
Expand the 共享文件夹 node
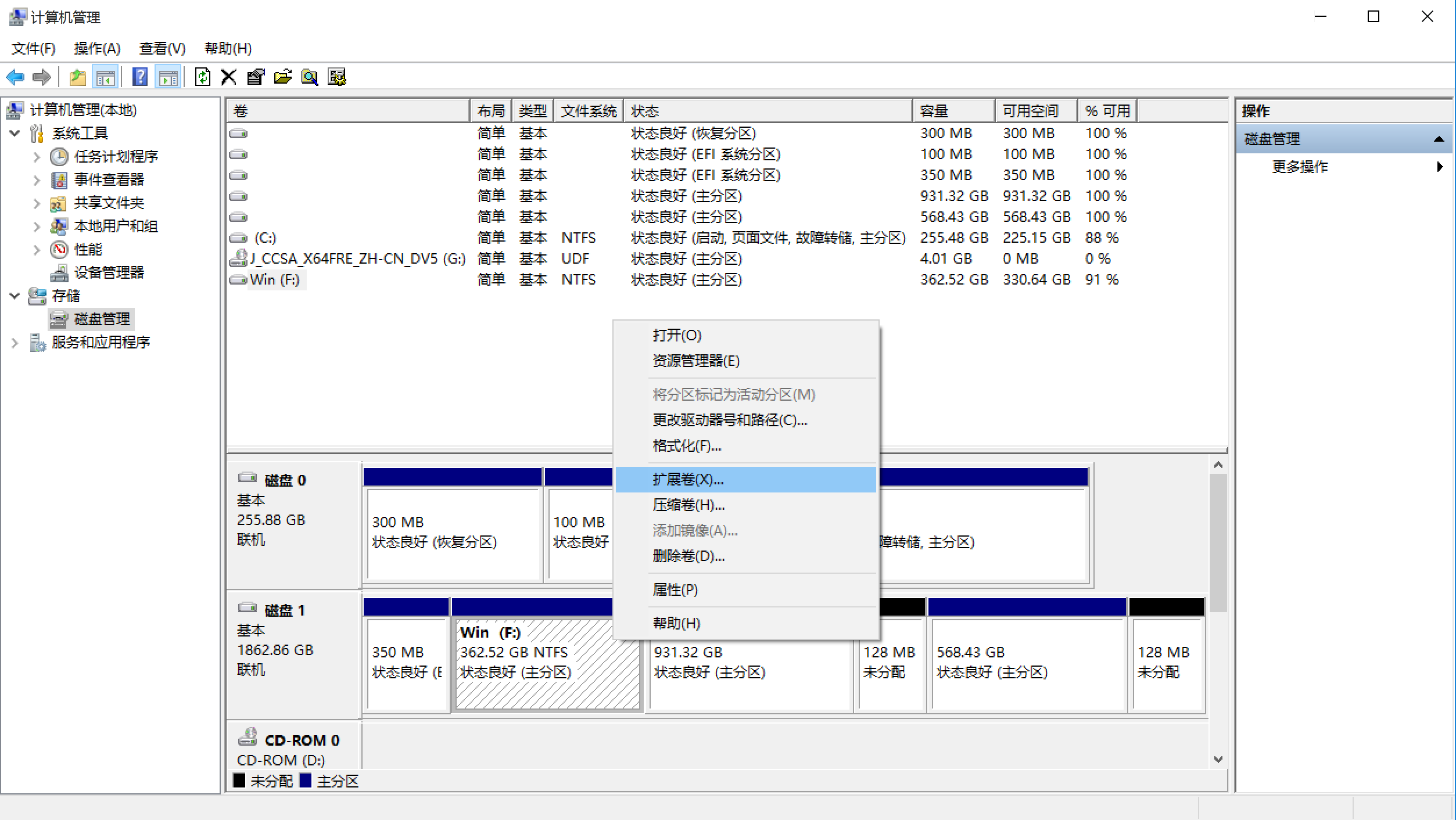pyautogui.click(x=37, y=203)
